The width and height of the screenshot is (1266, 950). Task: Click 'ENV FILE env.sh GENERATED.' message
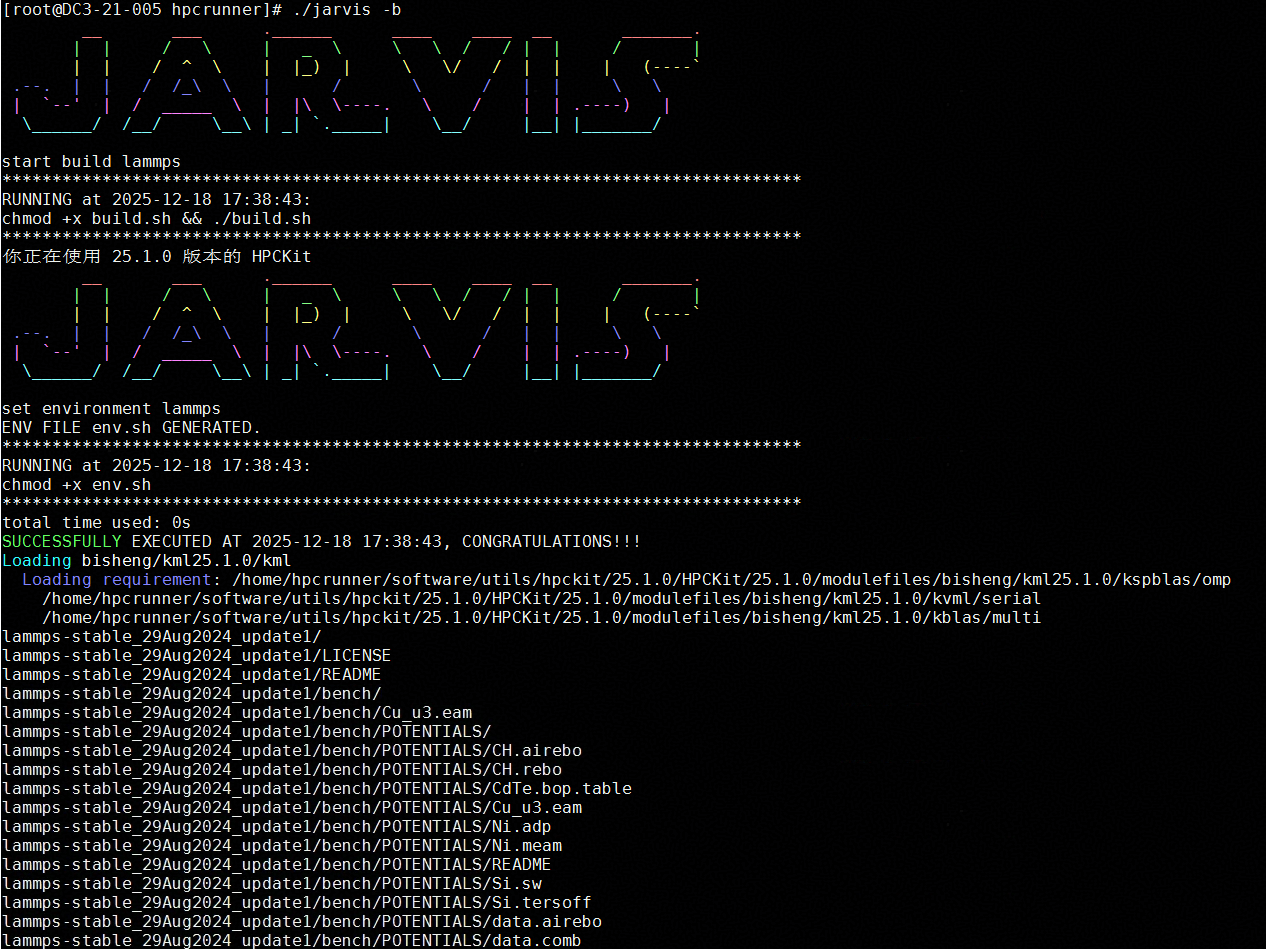point(131,427)
